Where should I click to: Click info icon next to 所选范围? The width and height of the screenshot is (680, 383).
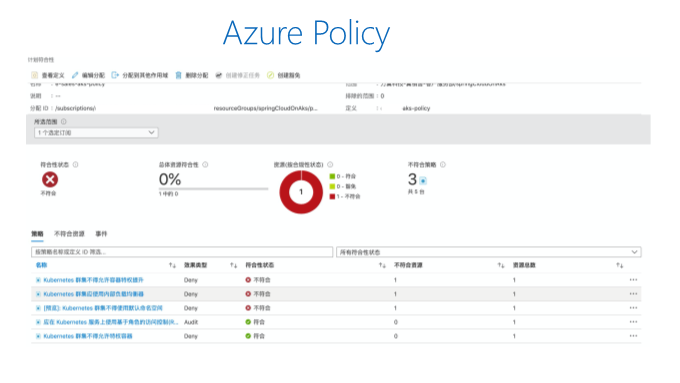pyautogui.click(x=64, y=121)
